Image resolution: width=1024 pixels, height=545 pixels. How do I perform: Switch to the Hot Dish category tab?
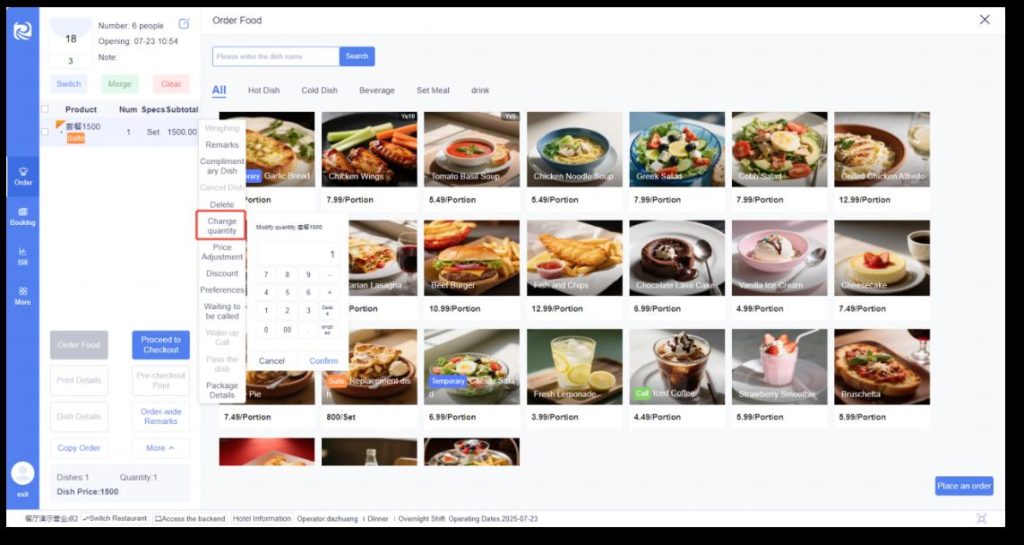click(264, 90)
